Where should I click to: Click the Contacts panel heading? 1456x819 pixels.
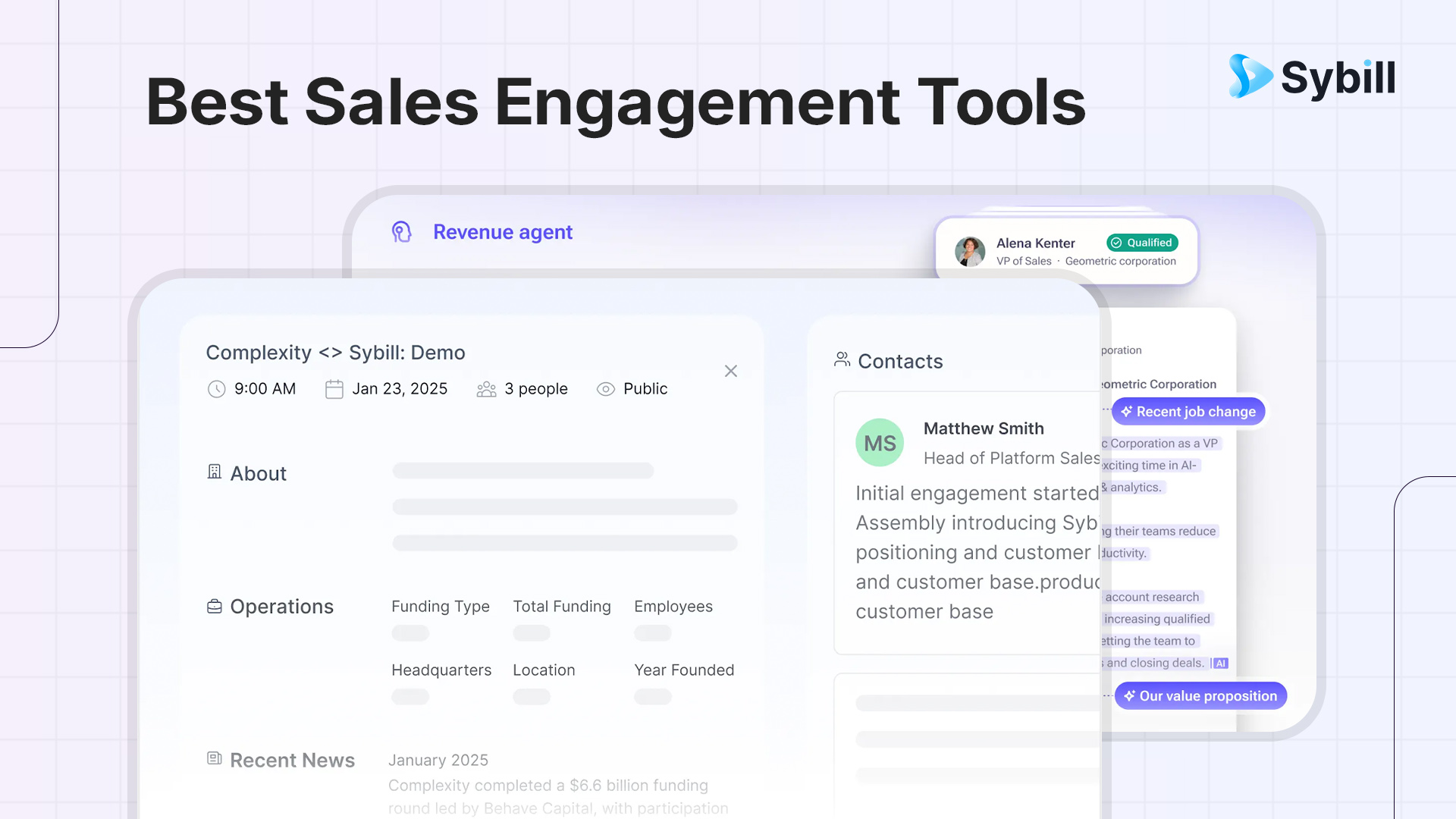coord(900,361)
